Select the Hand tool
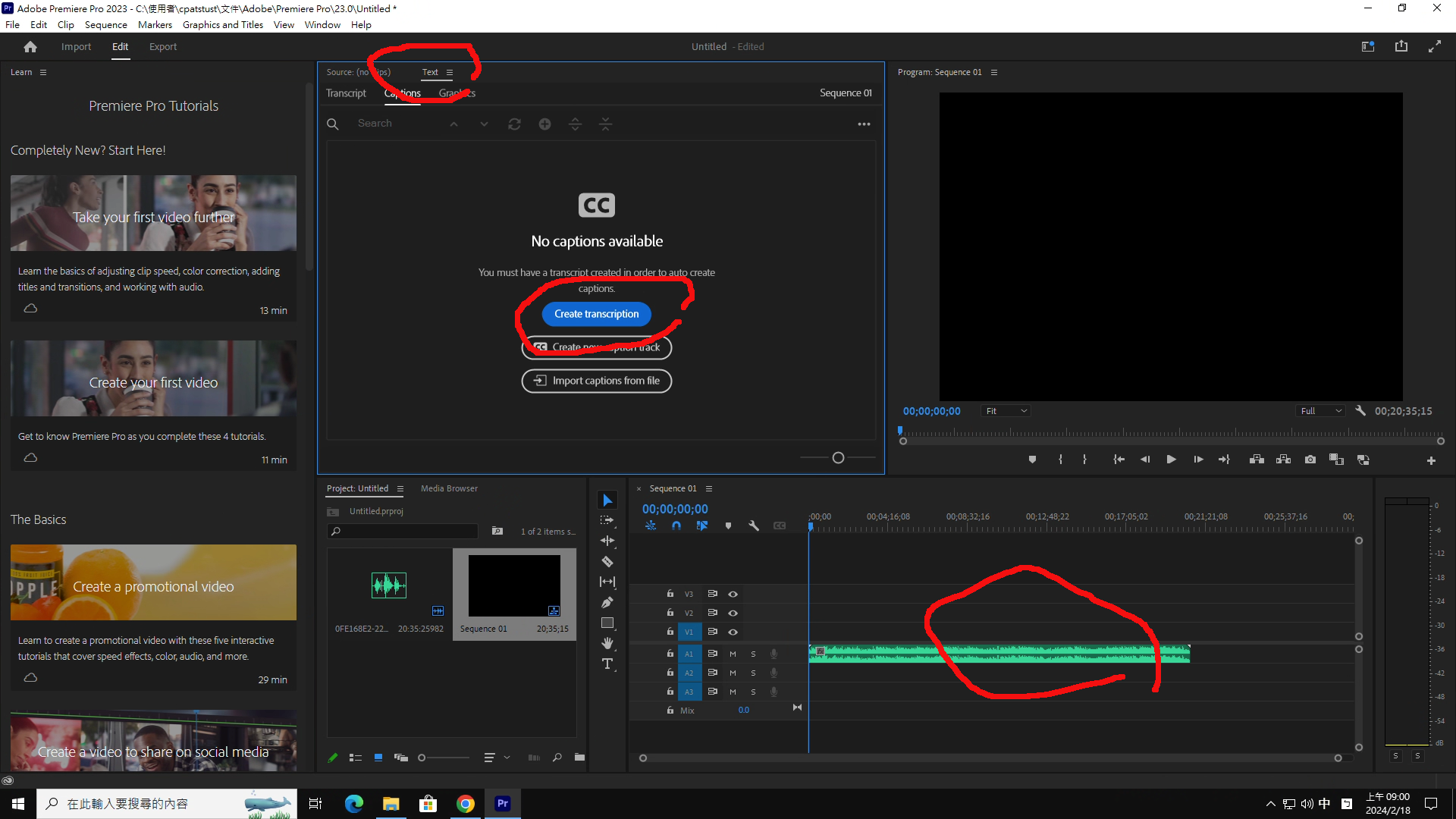The height and width of the screenshot is (819, 1456). click(x=607, y=643)
